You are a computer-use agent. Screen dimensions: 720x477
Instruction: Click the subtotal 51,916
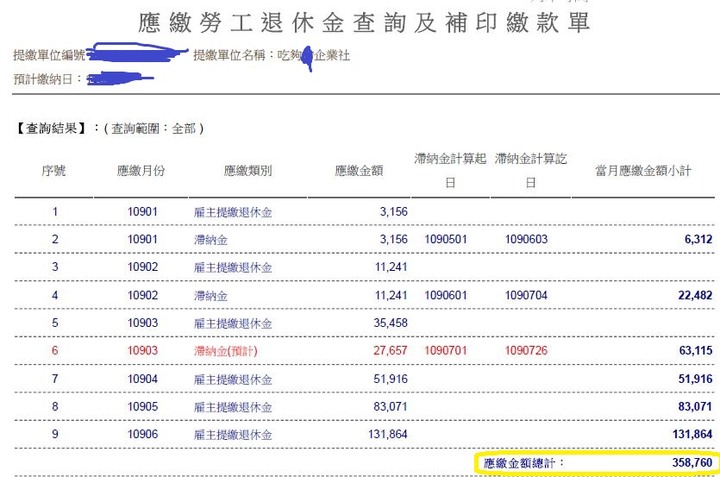pos(695,379)
